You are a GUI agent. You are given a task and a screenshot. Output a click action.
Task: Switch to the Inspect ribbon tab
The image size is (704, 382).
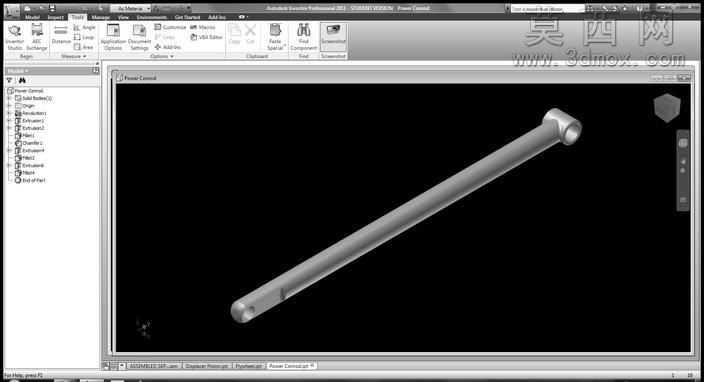point(56,17)
